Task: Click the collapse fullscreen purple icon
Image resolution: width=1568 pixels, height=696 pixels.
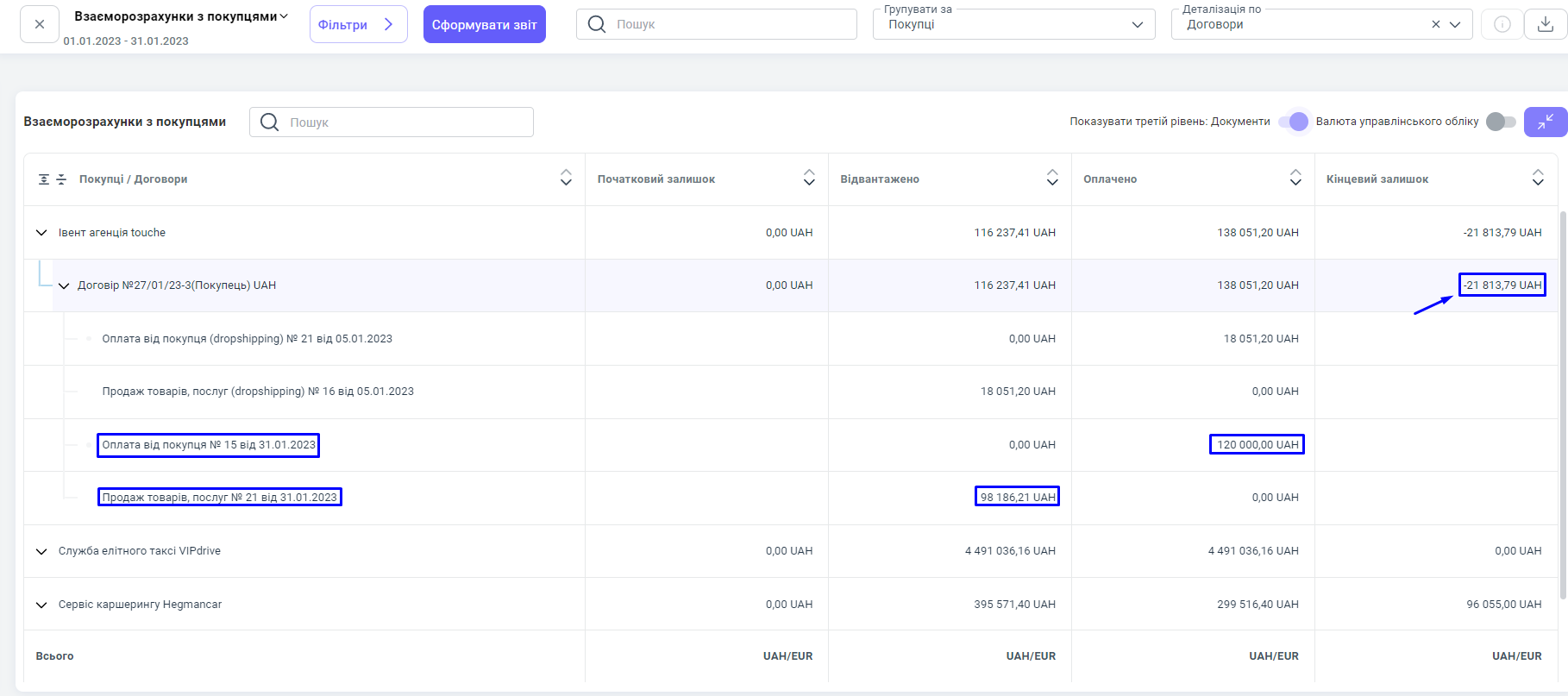Action: pyautogui.click(x=1545, y=122)
